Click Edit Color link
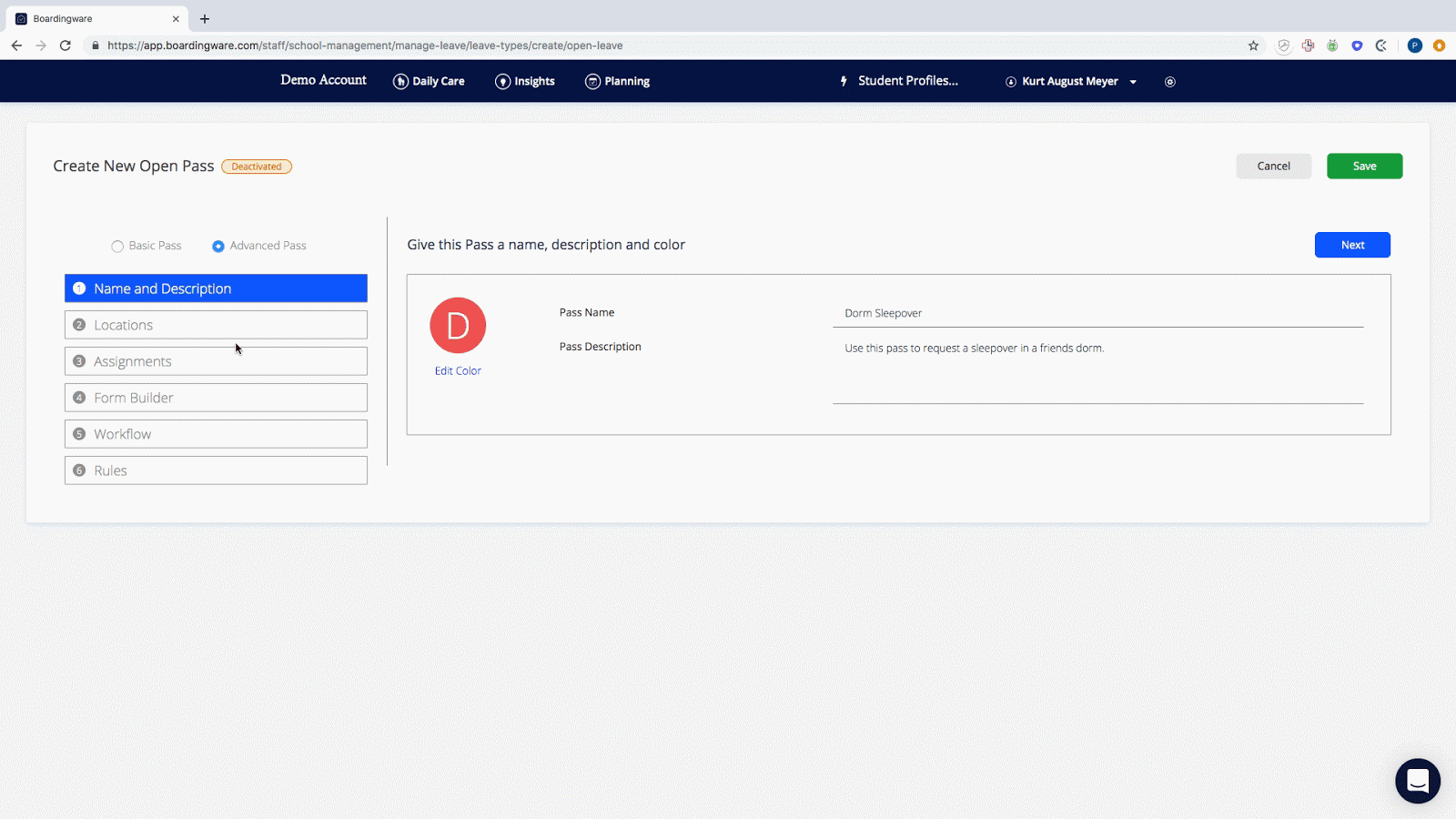1456x819 pixels. (458, 370)
